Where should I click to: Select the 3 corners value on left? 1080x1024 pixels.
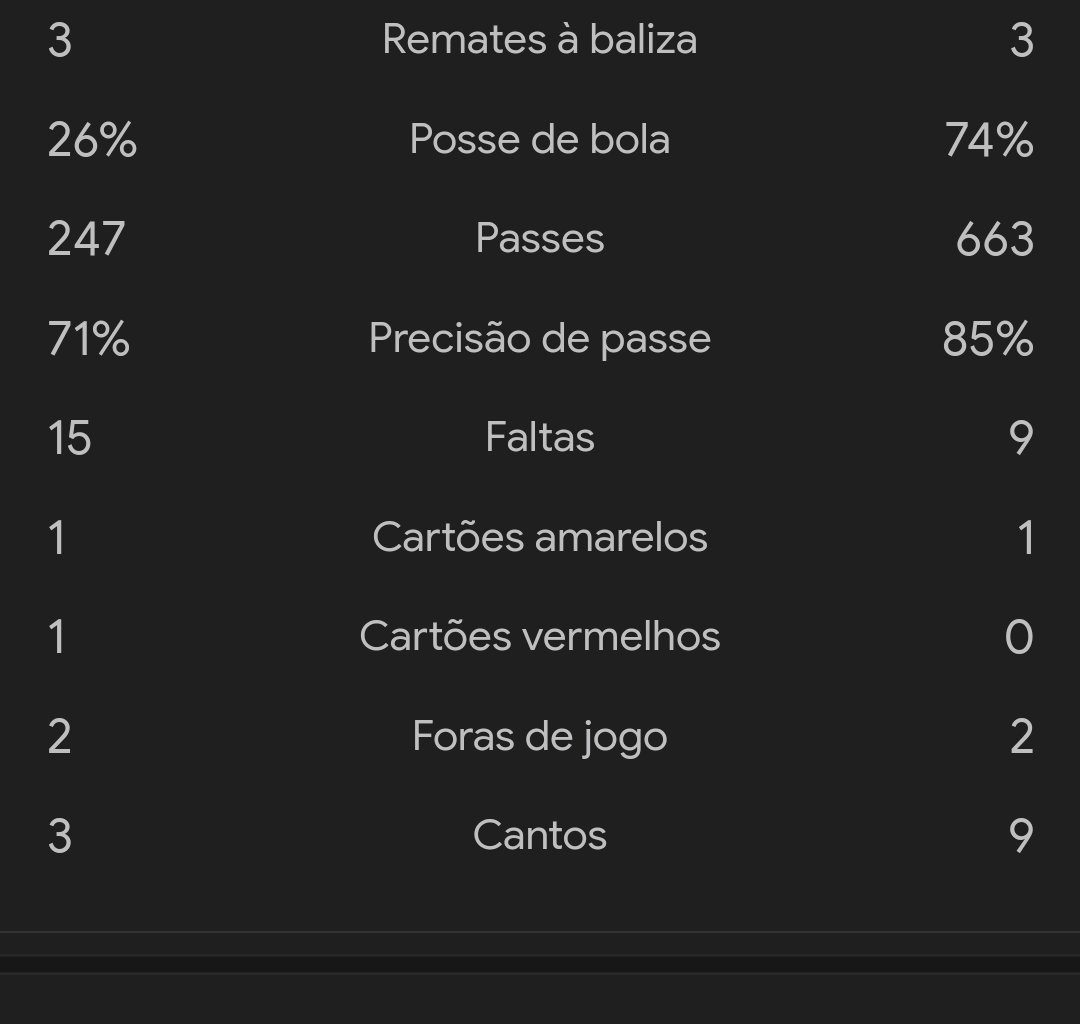click(59, 836)
